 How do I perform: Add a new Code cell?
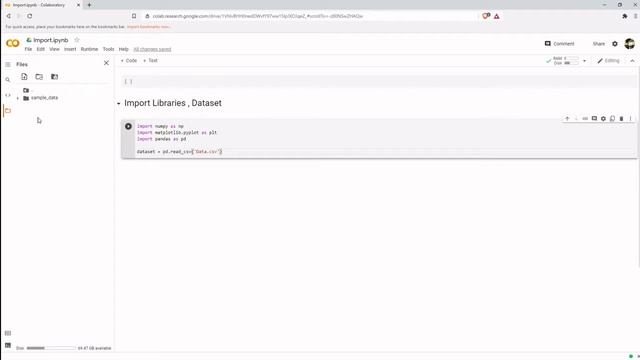point(129,60)
